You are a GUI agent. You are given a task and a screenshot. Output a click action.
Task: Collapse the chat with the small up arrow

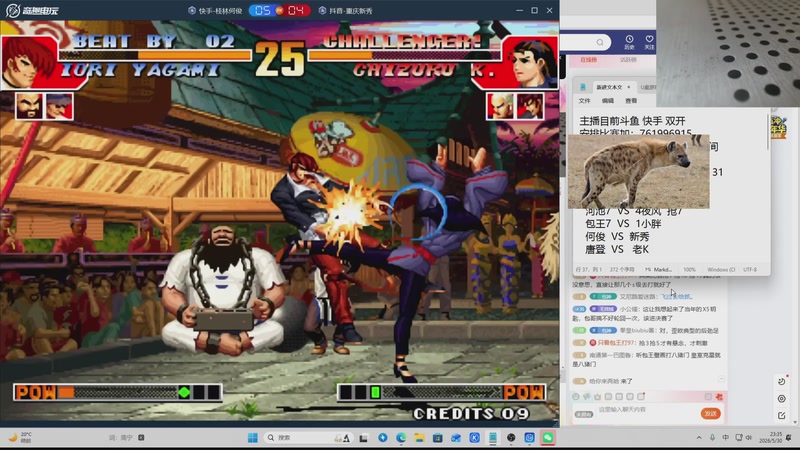point(721,379)
